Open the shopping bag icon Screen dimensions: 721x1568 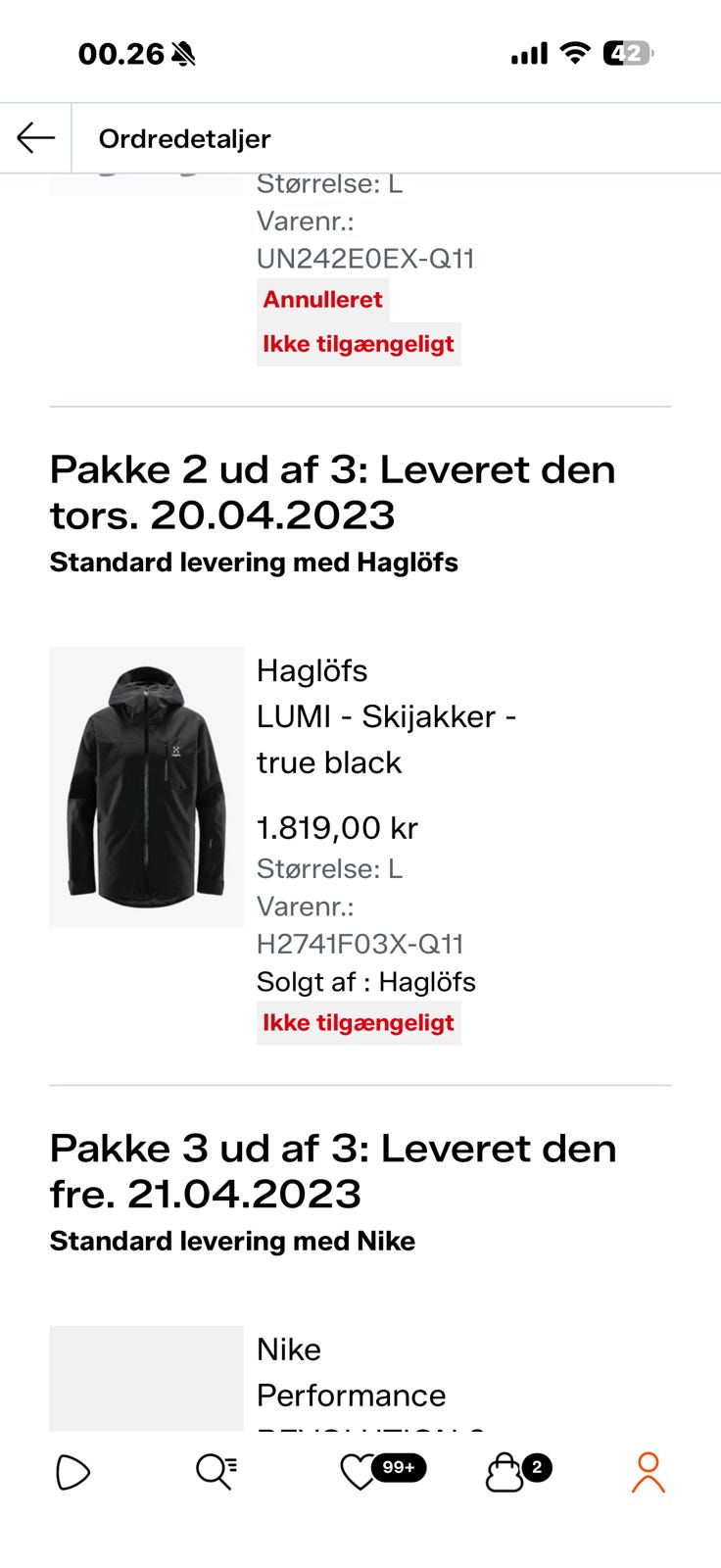(505, 1472)
